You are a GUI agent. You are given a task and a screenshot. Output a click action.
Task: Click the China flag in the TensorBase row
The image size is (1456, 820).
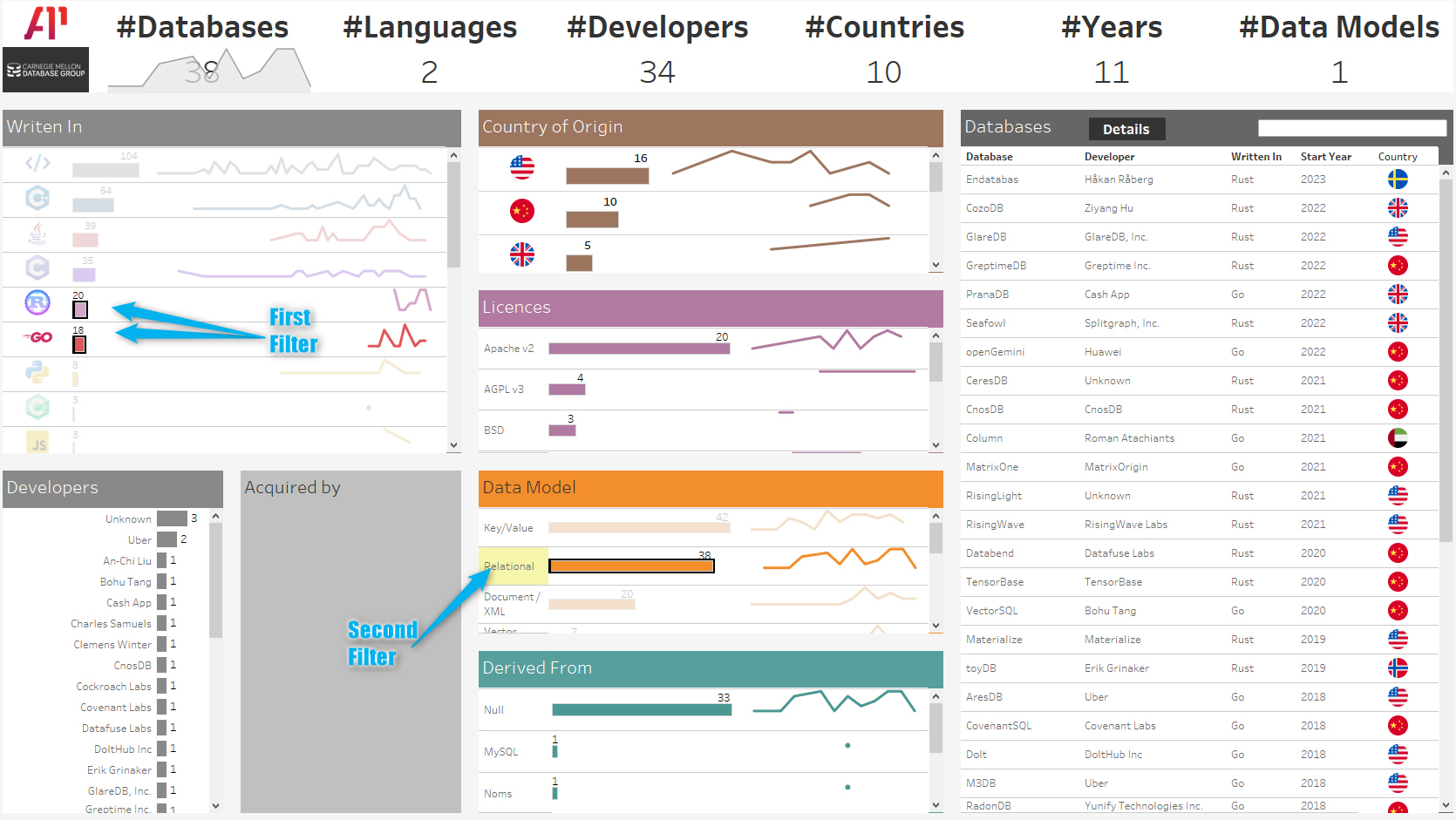(1398, 582)
